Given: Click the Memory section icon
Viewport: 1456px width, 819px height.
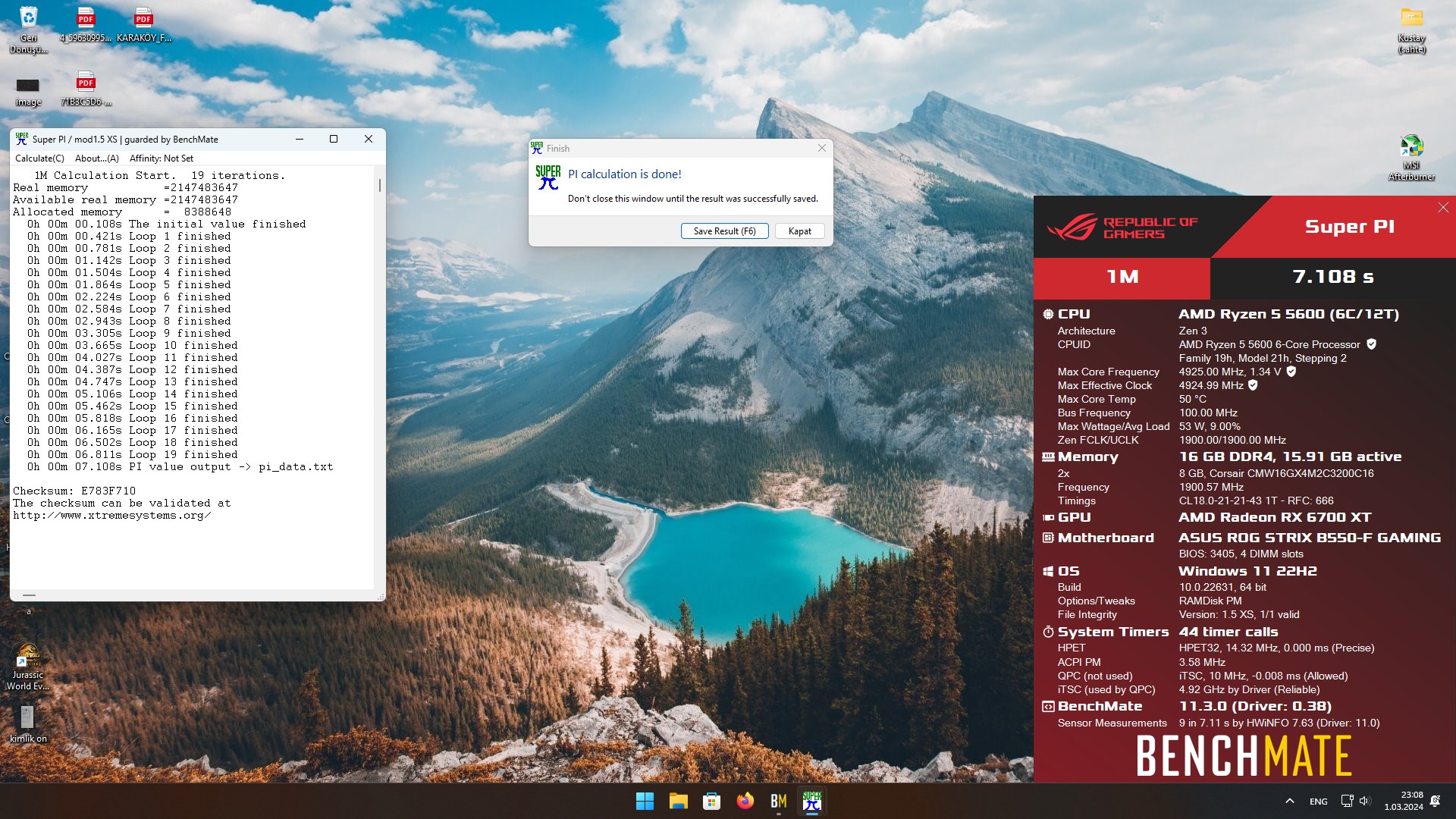Looking at the screenshot, I should pos(1048,457).
